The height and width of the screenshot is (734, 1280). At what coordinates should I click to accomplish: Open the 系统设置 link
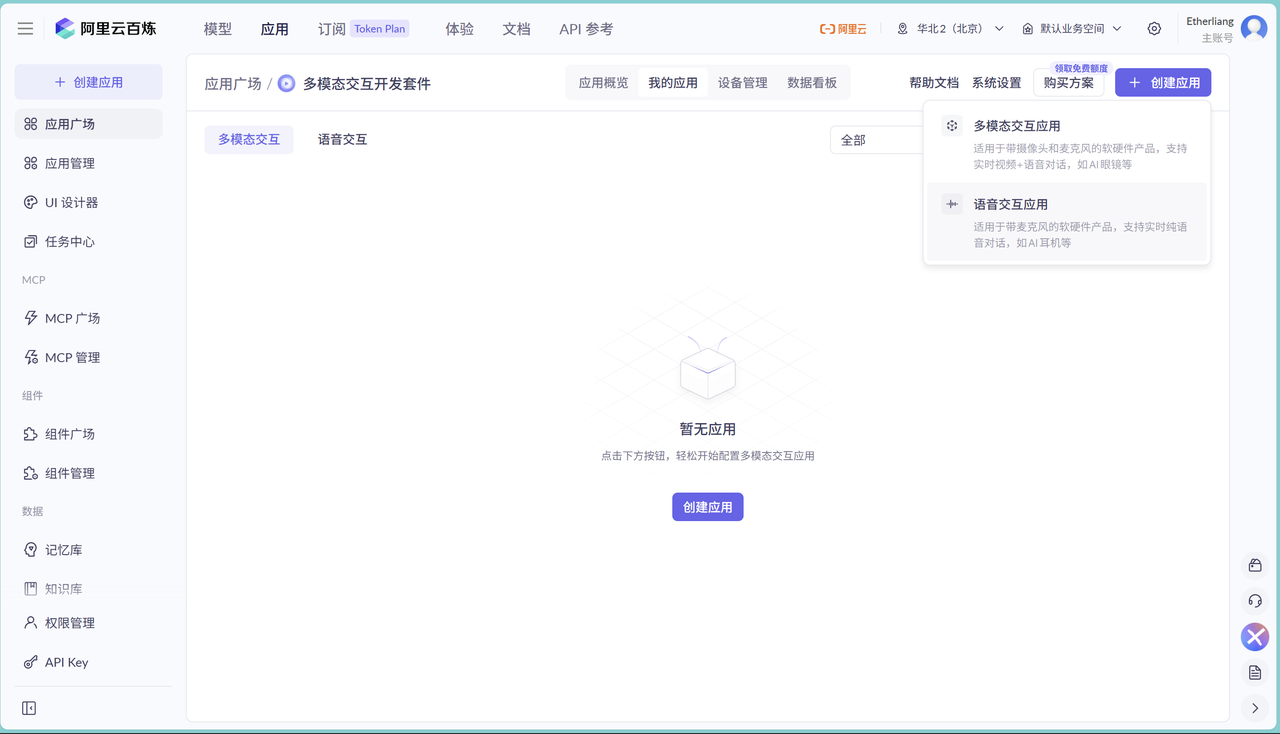997,83
